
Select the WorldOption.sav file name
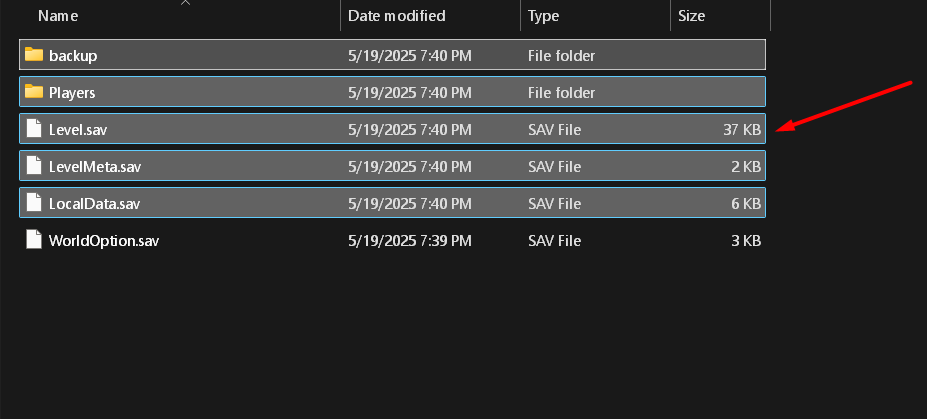coord(104,240)
